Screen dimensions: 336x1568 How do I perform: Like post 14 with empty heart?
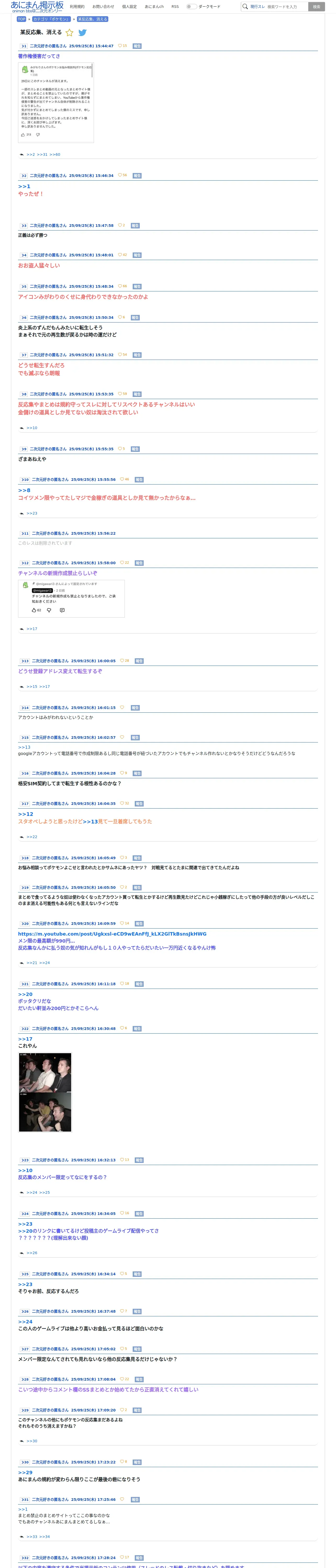(122, 708)
